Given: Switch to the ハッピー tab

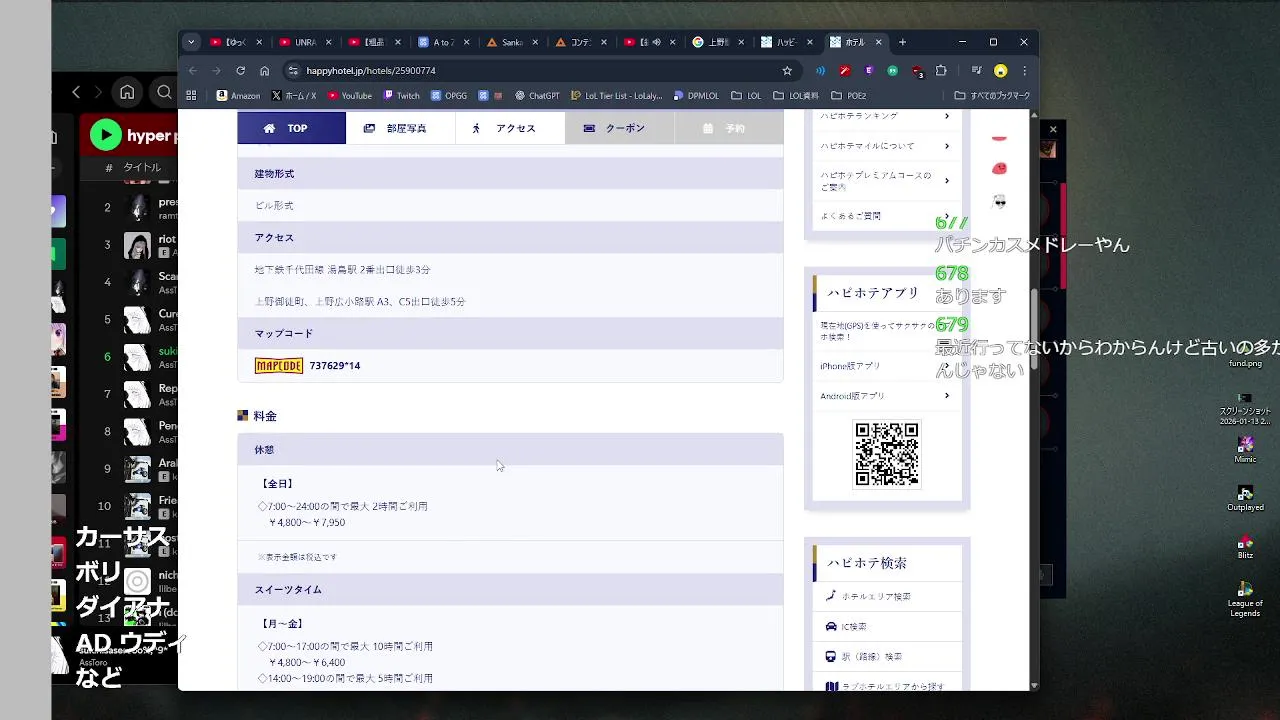Looking at the screenshot, I should [x=787, y=42].
